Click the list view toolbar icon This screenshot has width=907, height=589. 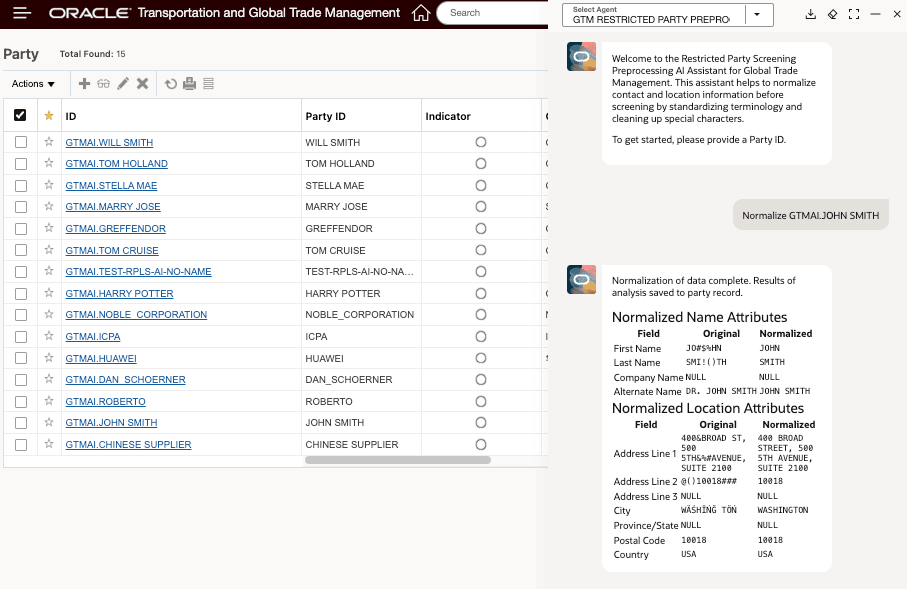tap(209, 84)
